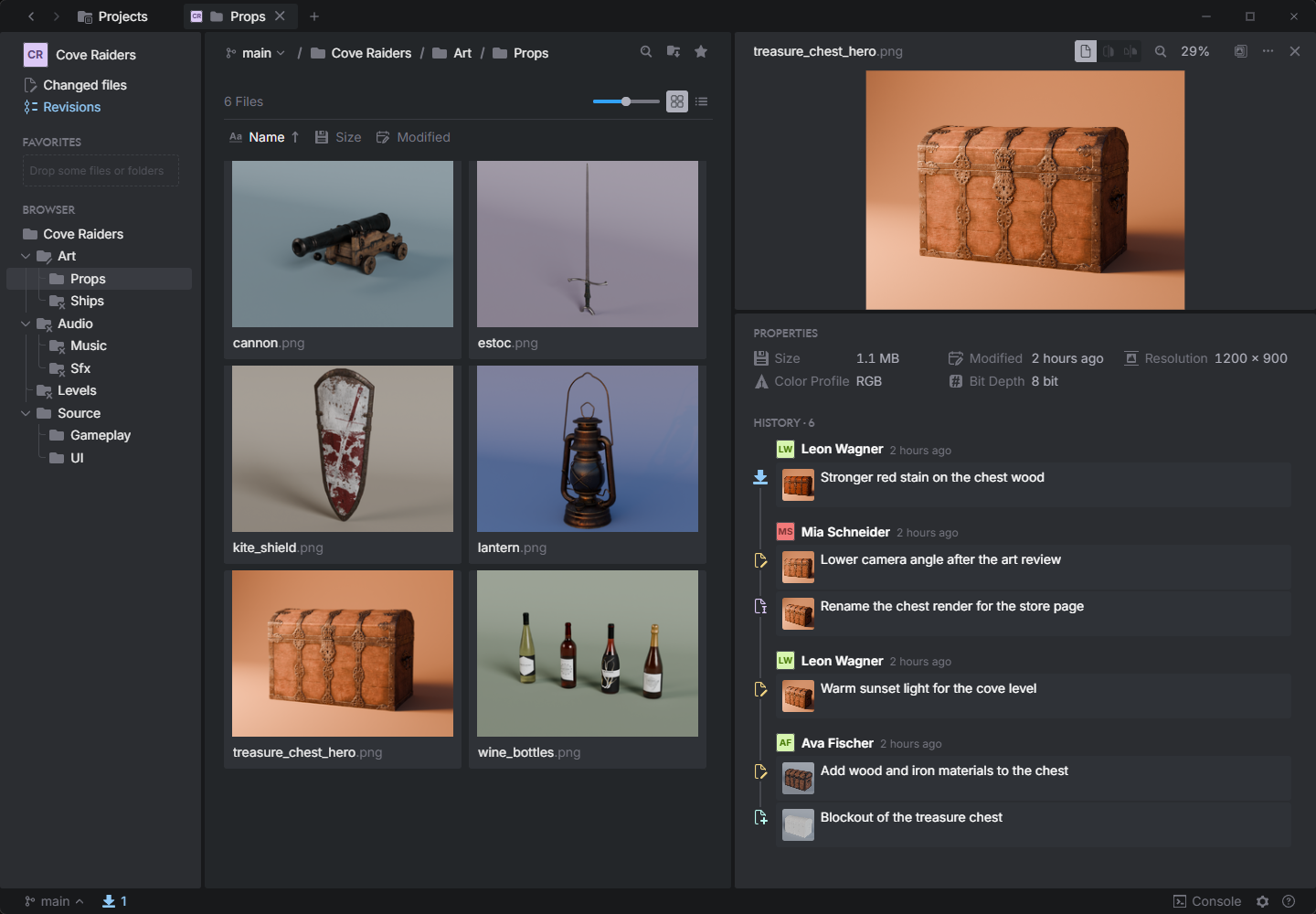Select the Ships folder in the tree

coord(87,301)
